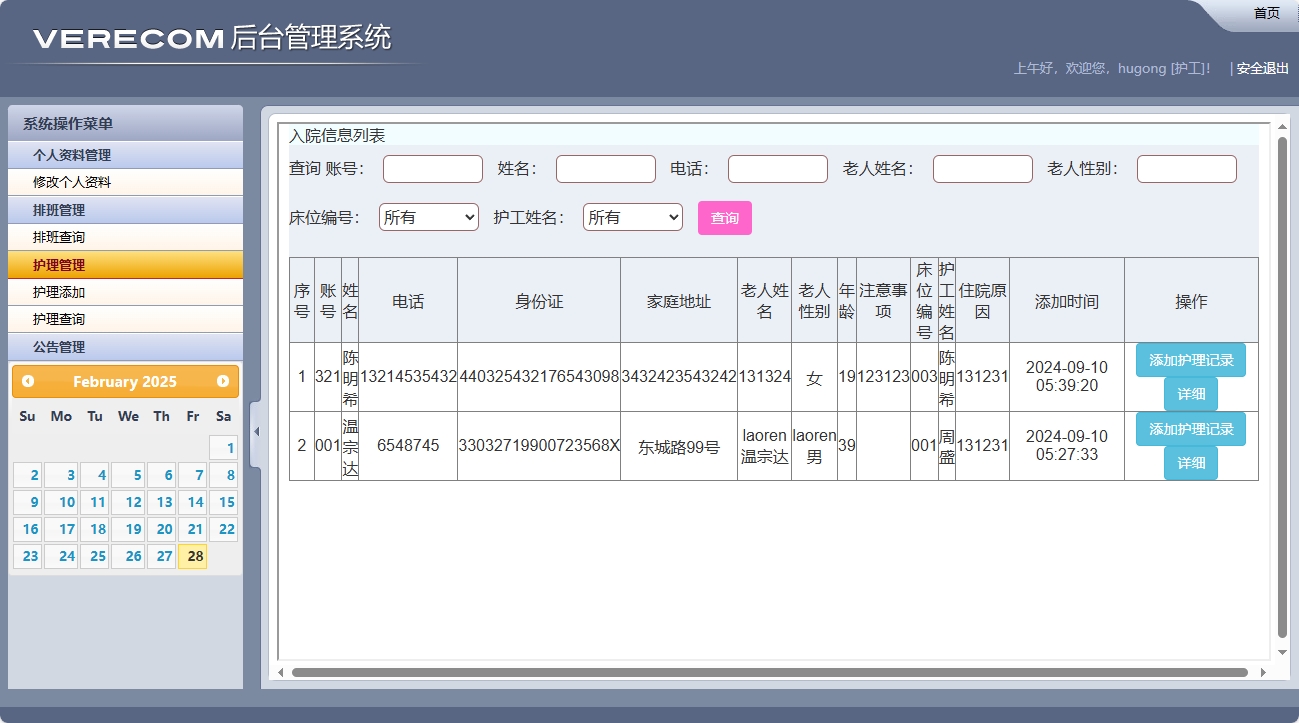Screen dimensions: 1299x723
Task: Click 首页 at the top right
Action: (x=1265, y=13)
